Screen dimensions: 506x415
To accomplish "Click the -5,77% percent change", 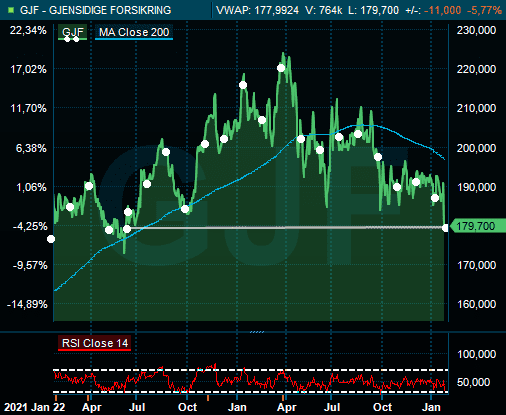I will (484, 10).
